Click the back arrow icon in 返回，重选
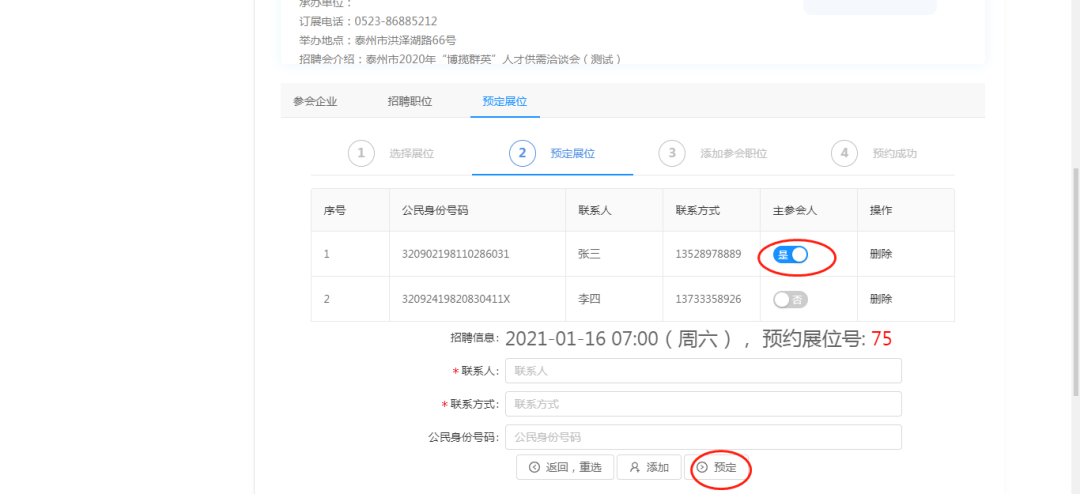The height and width of the screenshot is (494, 1080). 534,467
